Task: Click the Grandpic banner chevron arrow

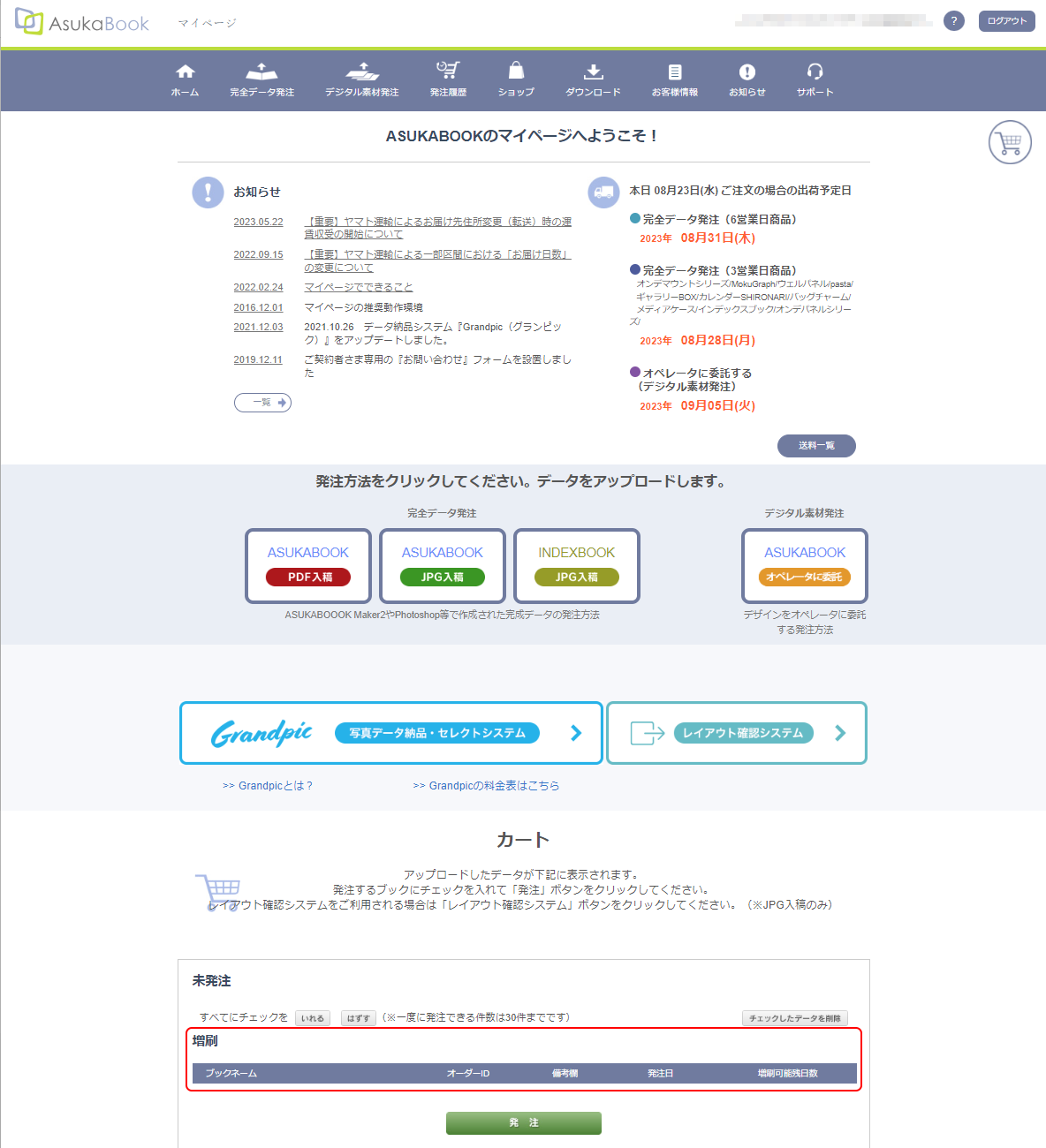Action: click(576, 733)
